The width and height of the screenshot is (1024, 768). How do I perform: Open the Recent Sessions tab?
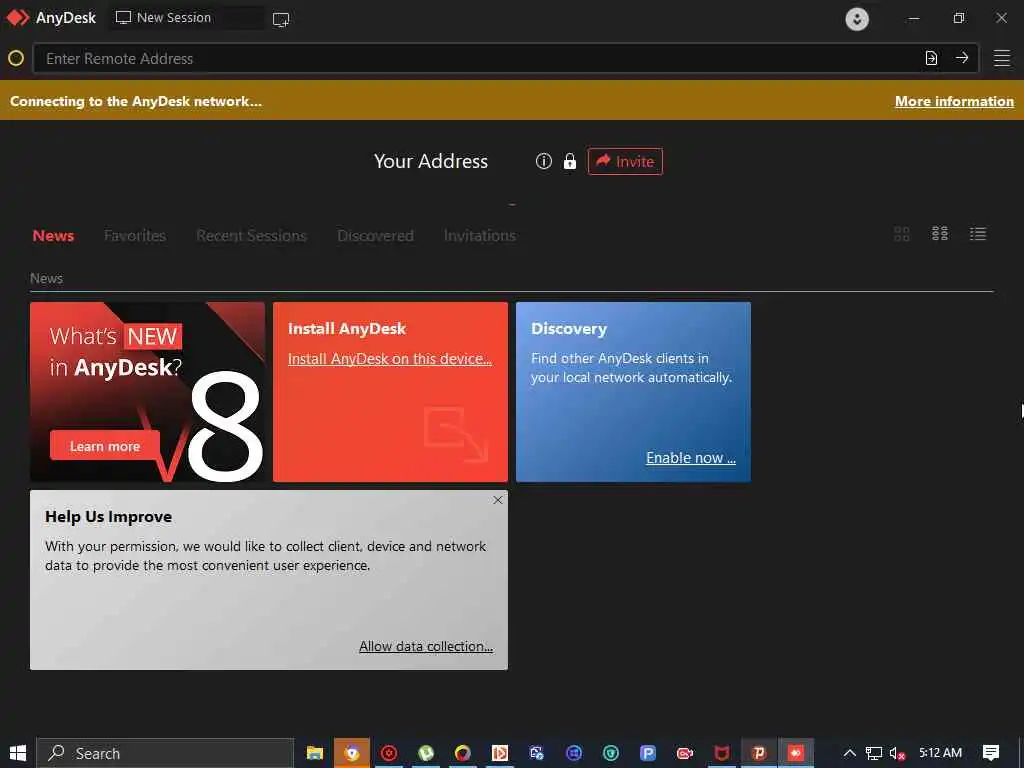[251, 236]
